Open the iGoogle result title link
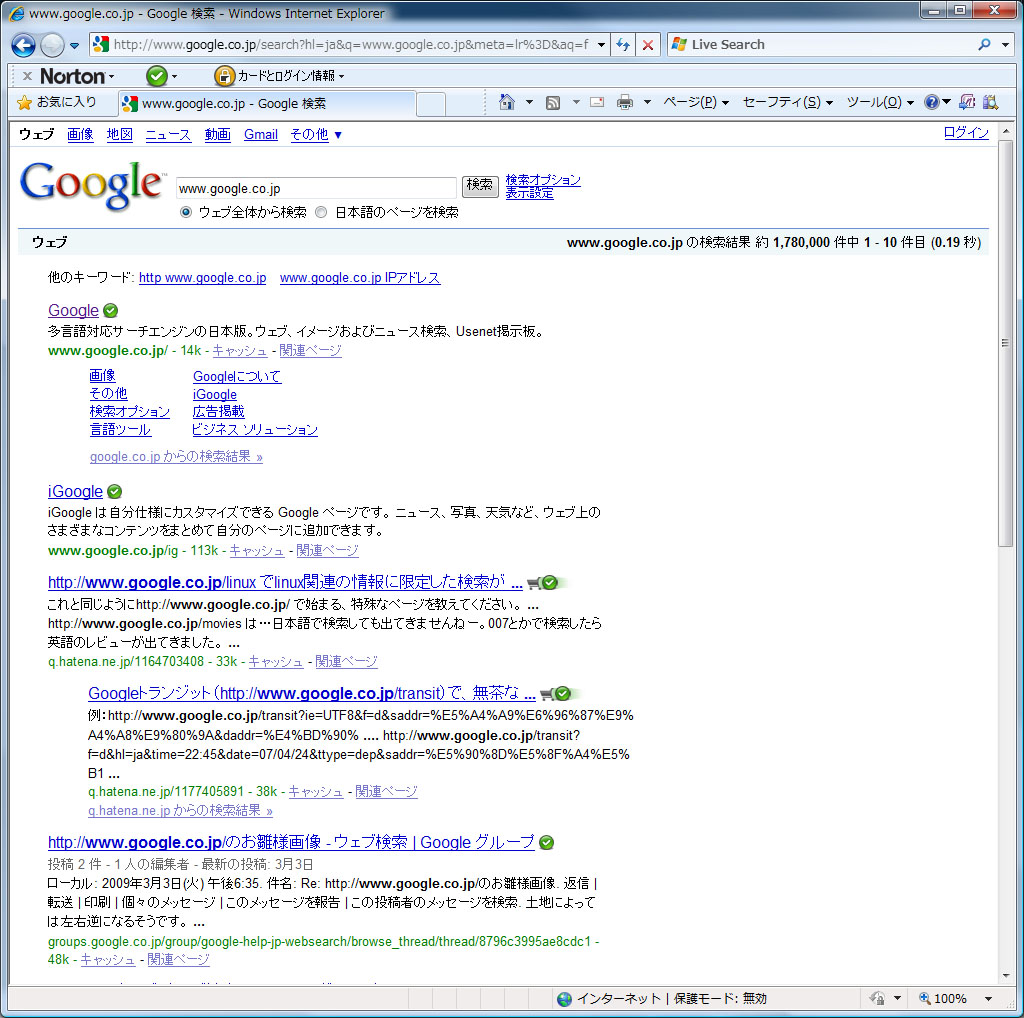Viewport: 1024px width, 1018px height. click(x=75, y=492)
